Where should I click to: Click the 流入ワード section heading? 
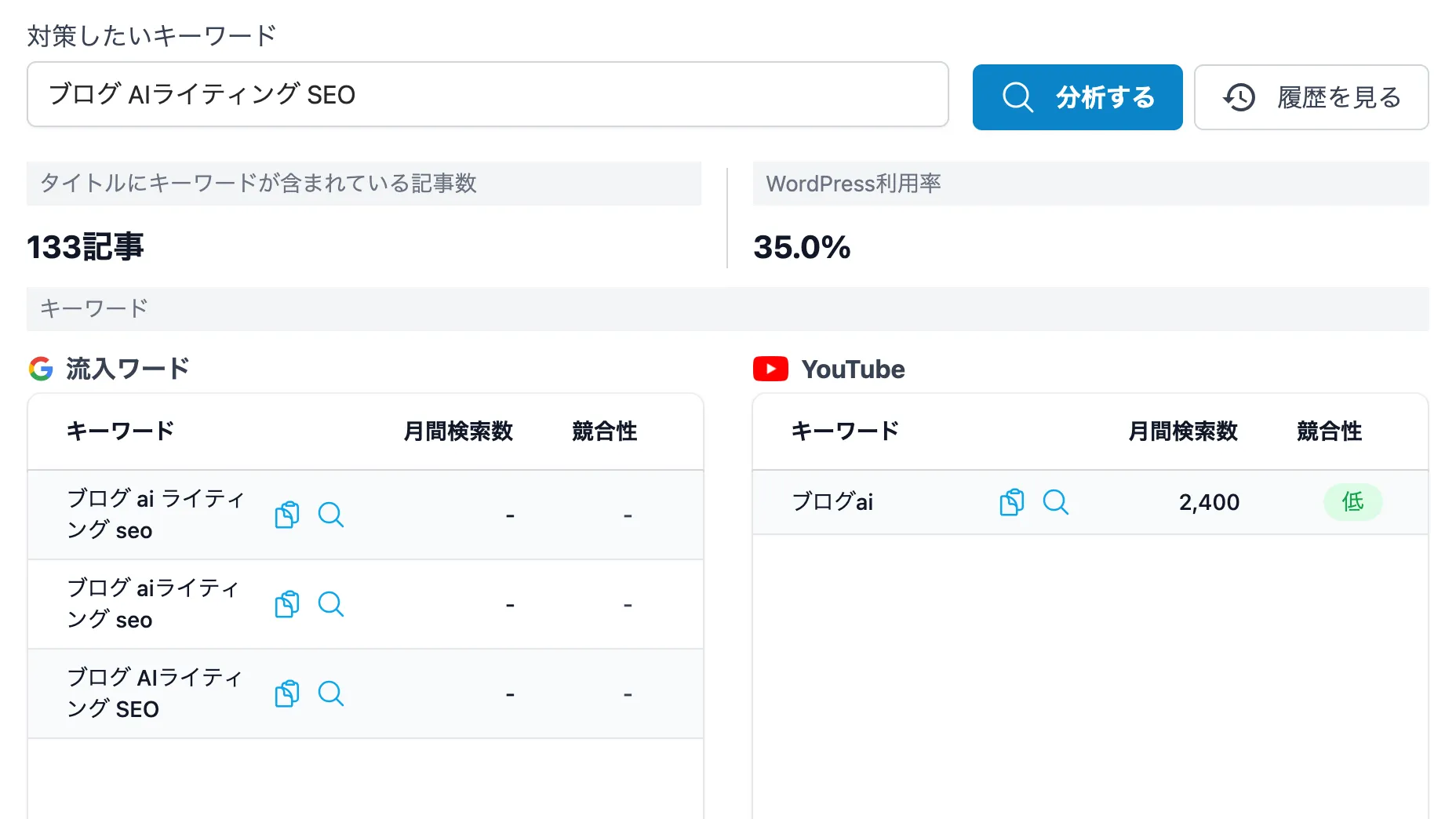[x=127, y=369]
